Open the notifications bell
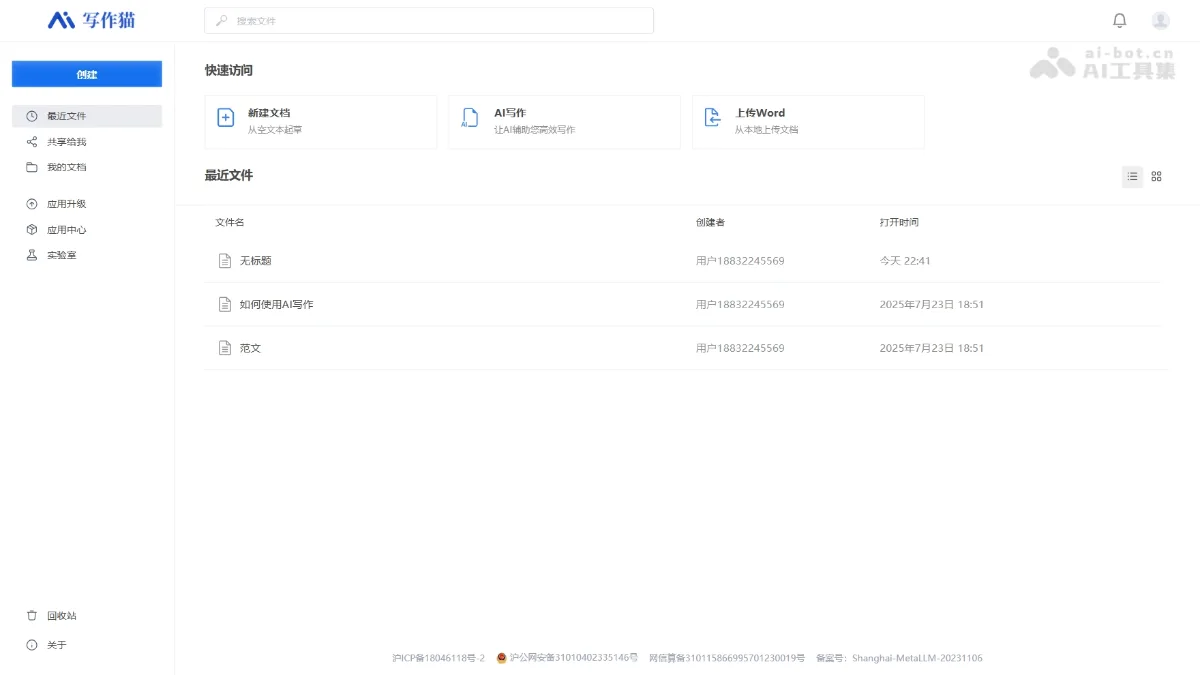Image resolution: width=1200 pixels, height=675 pixels. point(1120,20)
